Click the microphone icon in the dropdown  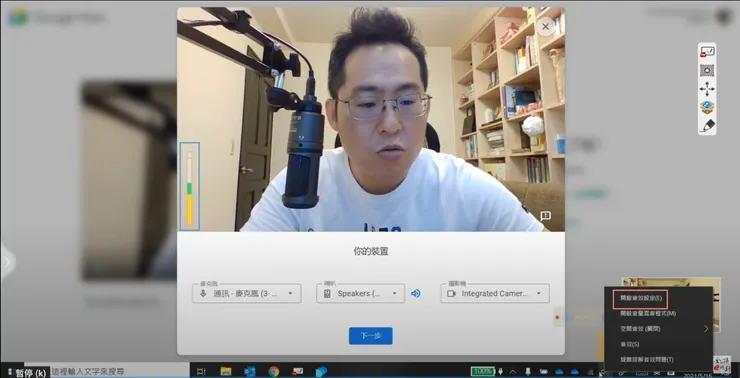click(203, 294)
